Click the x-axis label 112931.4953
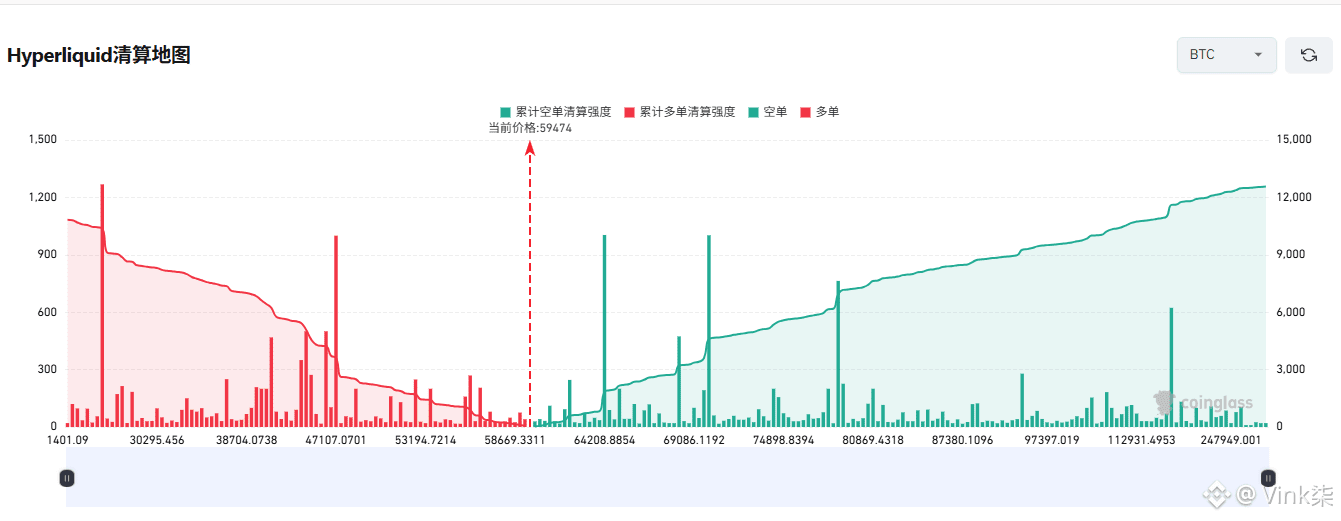 pyautogui.click(x=1140, y=439)
